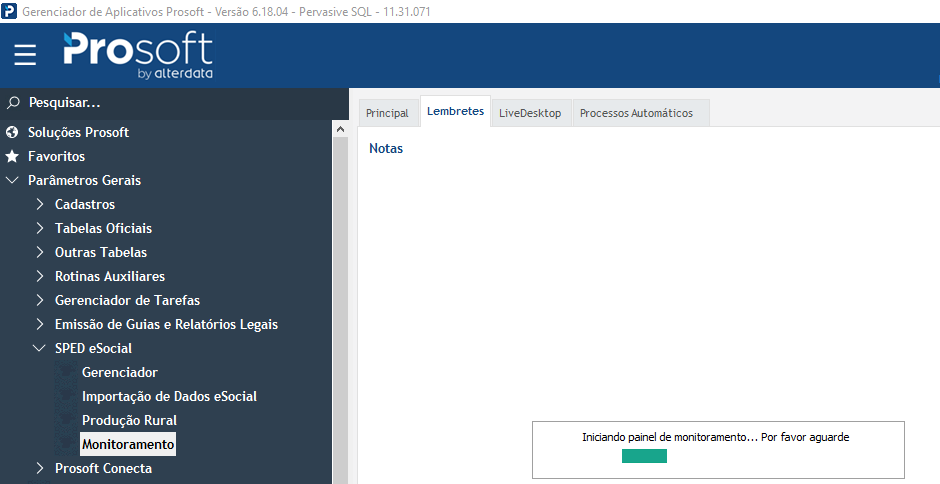Click the Outras Tabelas label
Screen dimensions: 940x484
[x=101, y=252]
